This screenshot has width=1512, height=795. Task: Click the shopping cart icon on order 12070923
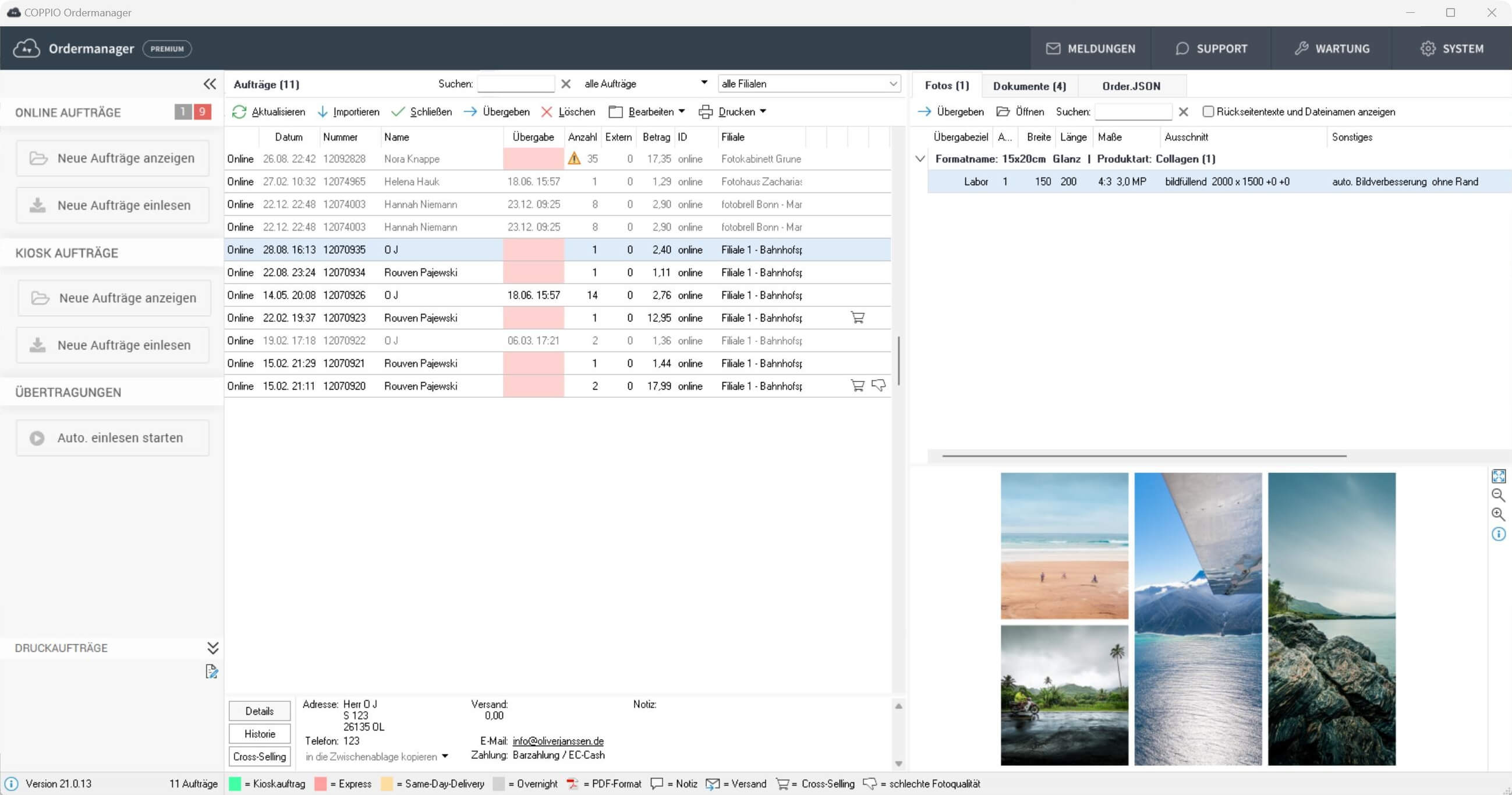[857, 317]
